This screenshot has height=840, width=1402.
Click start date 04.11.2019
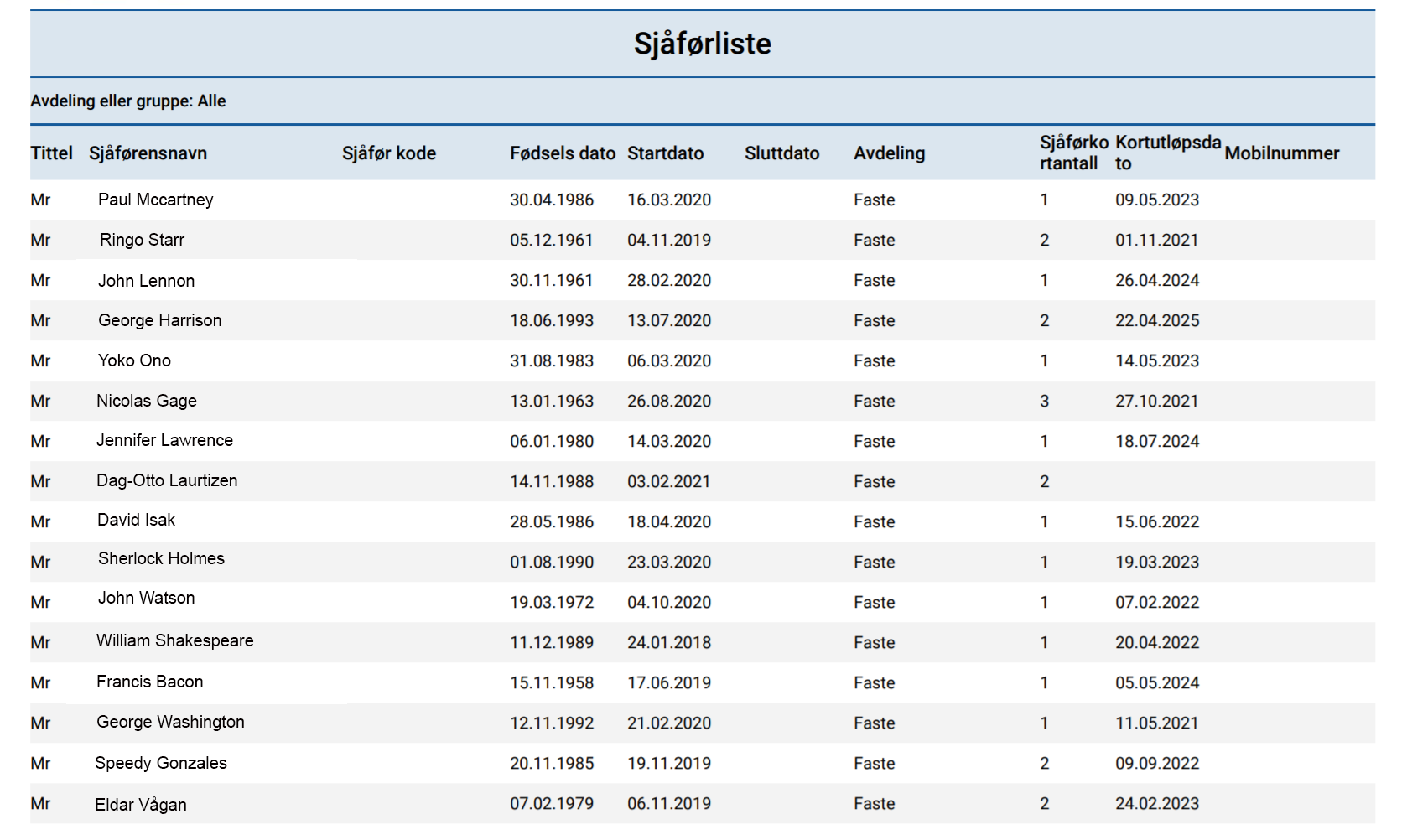(669, 240)
